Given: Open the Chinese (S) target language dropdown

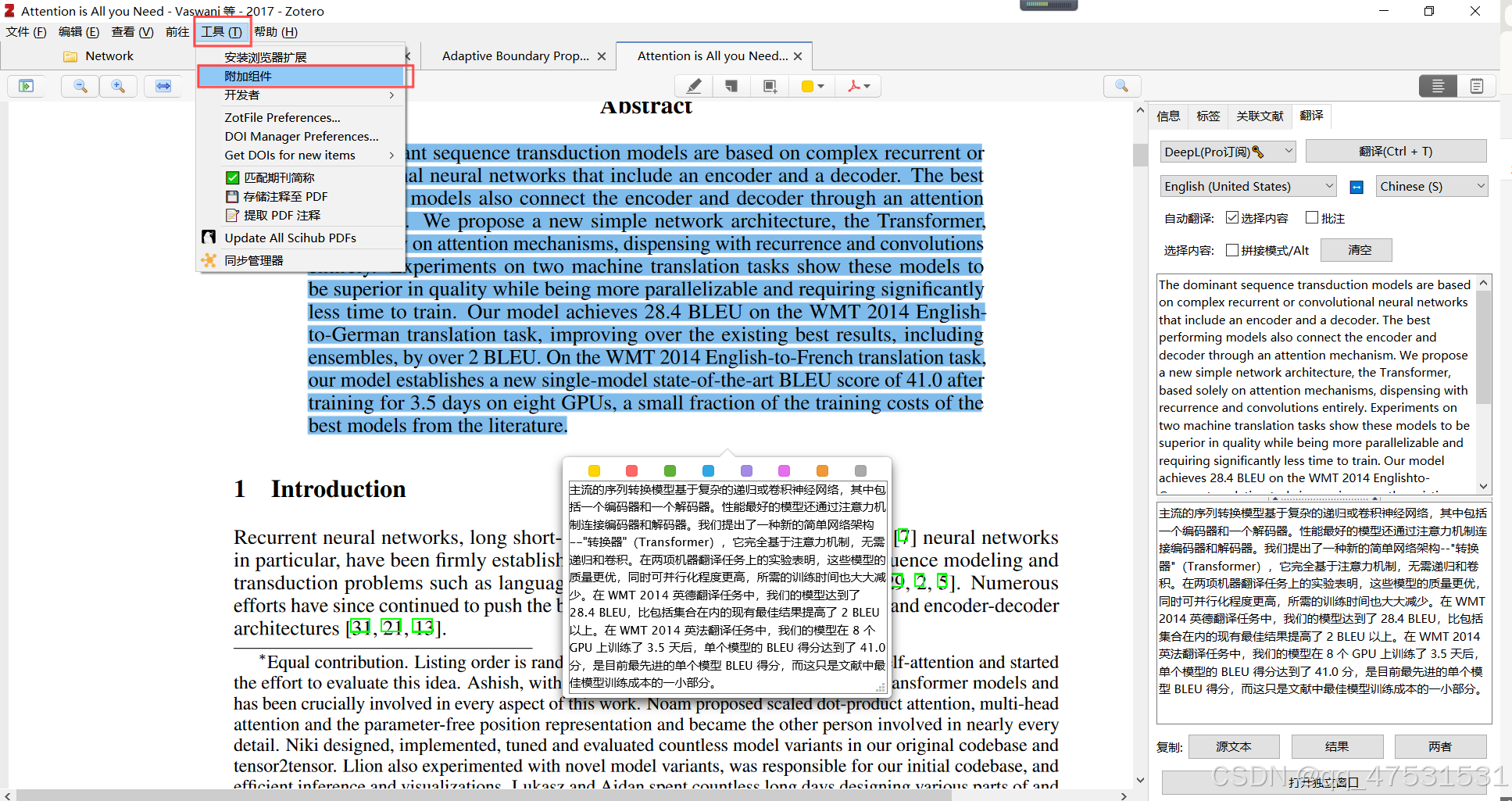Looking at the screenshot, I should 1432,186.
